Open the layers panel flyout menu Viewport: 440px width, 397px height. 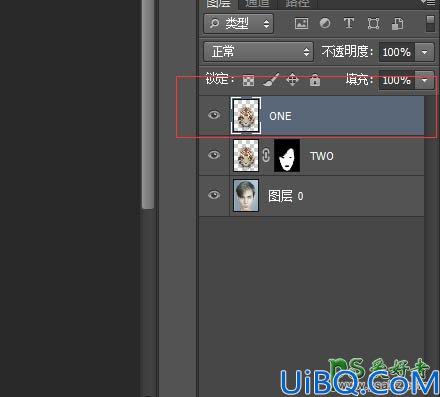coord(427,3)
